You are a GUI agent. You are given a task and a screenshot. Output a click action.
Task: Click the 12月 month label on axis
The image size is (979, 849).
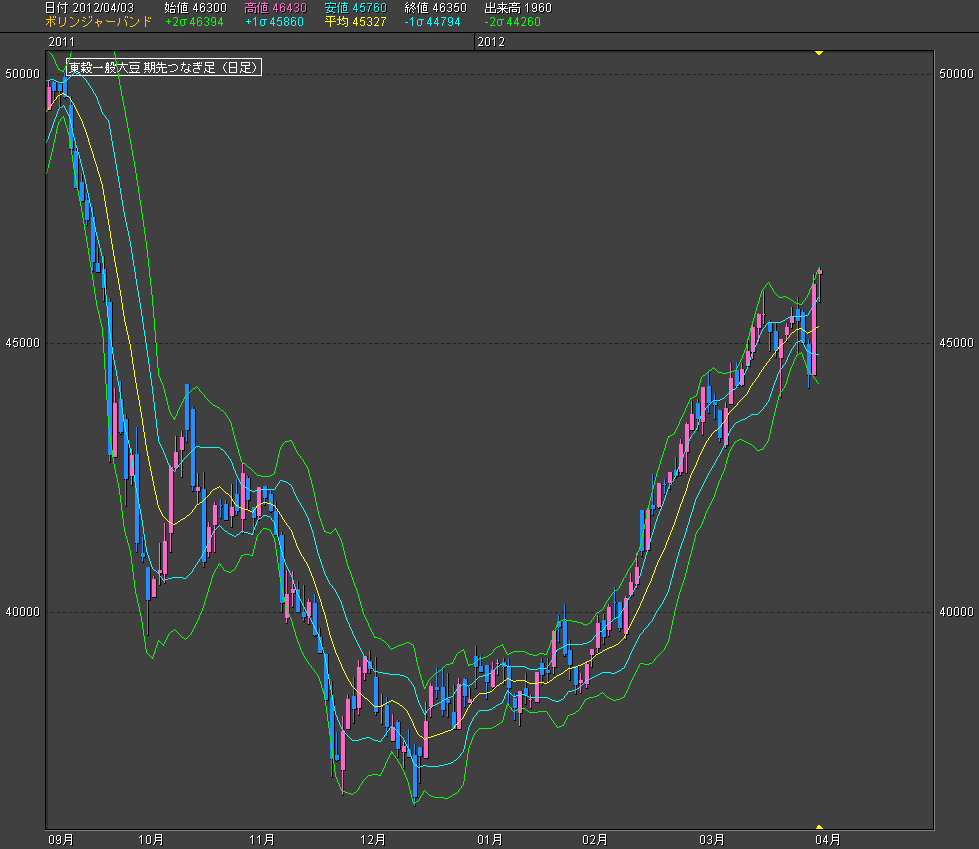[x=374, y=839]
